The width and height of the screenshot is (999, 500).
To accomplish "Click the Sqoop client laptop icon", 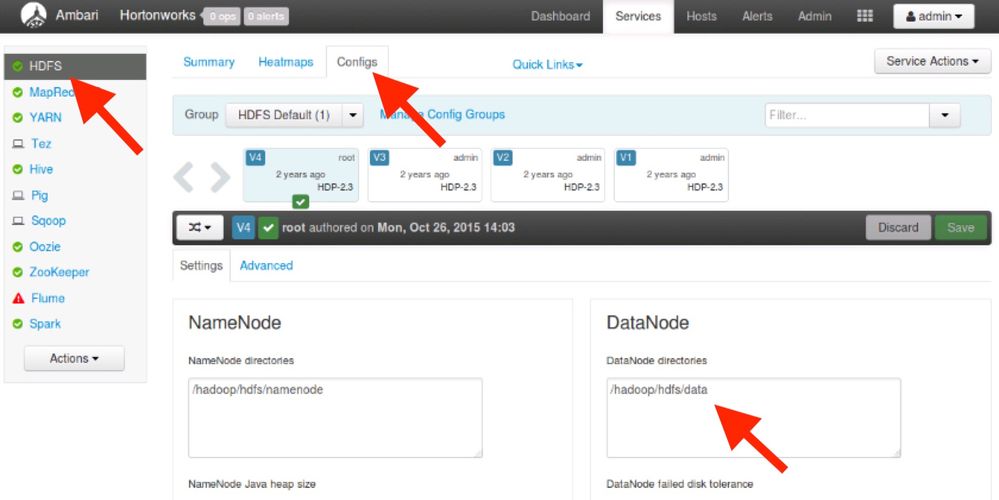I will 18,221.
